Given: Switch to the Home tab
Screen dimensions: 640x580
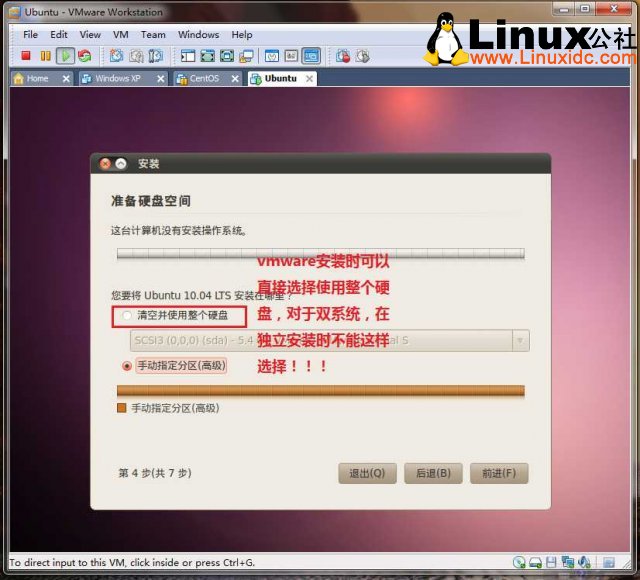Looking at the screenshot, I should (37, 78).
